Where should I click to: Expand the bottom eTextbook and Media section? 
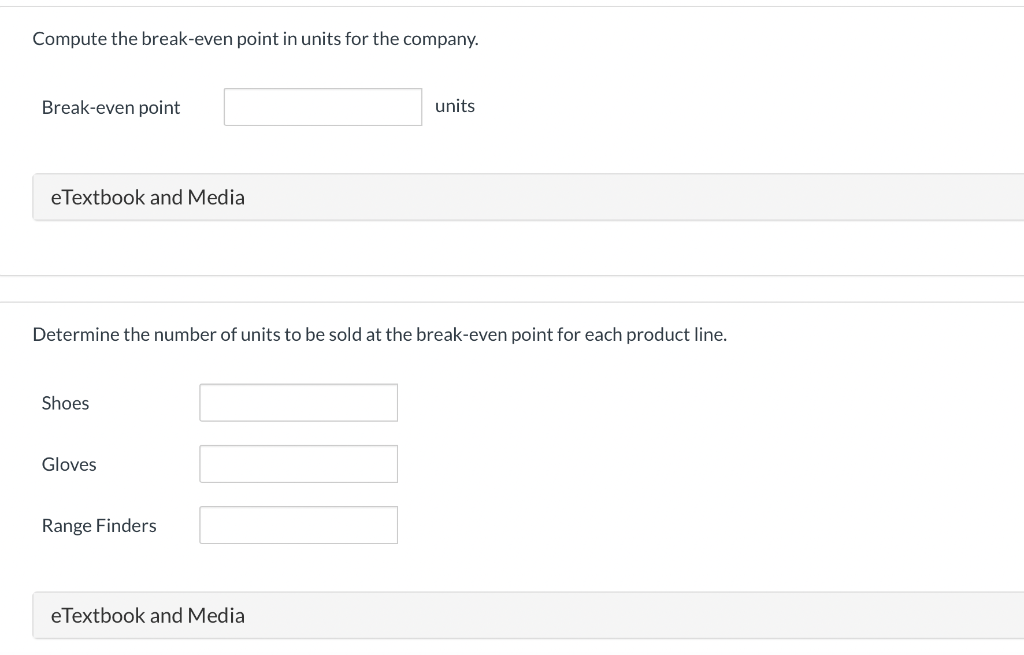click(147, 615)
